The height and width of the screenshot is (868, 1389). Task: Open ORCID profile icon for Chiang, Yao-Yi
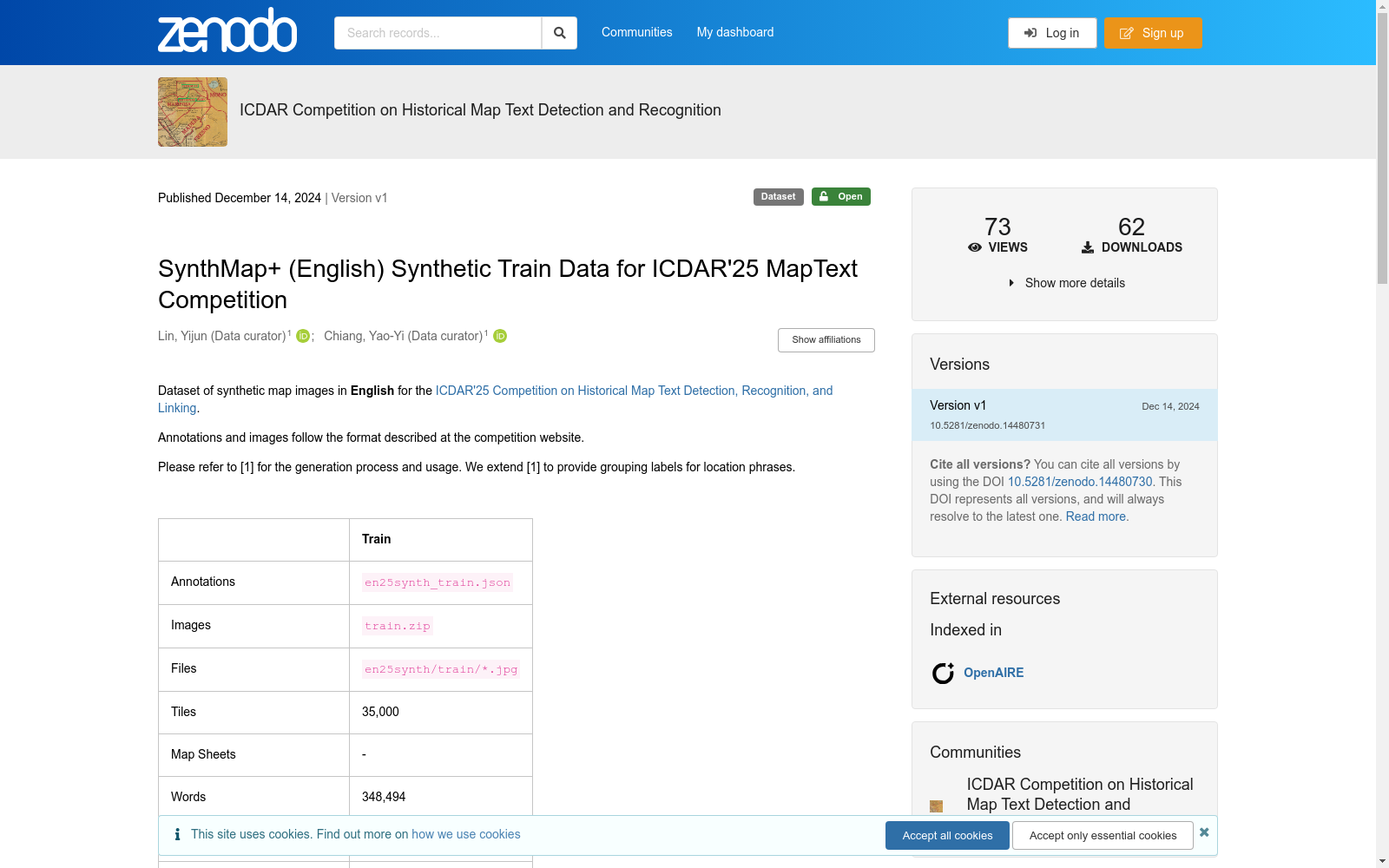pos(500,336)
